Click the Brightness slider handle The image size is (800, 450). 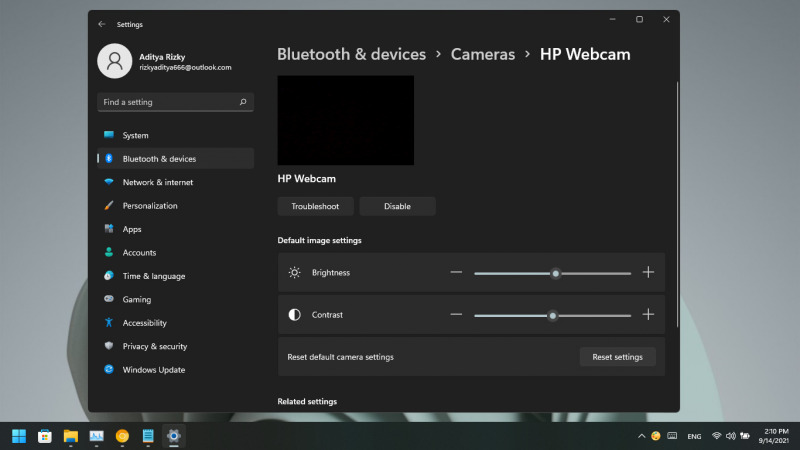(x=556, y=273)
